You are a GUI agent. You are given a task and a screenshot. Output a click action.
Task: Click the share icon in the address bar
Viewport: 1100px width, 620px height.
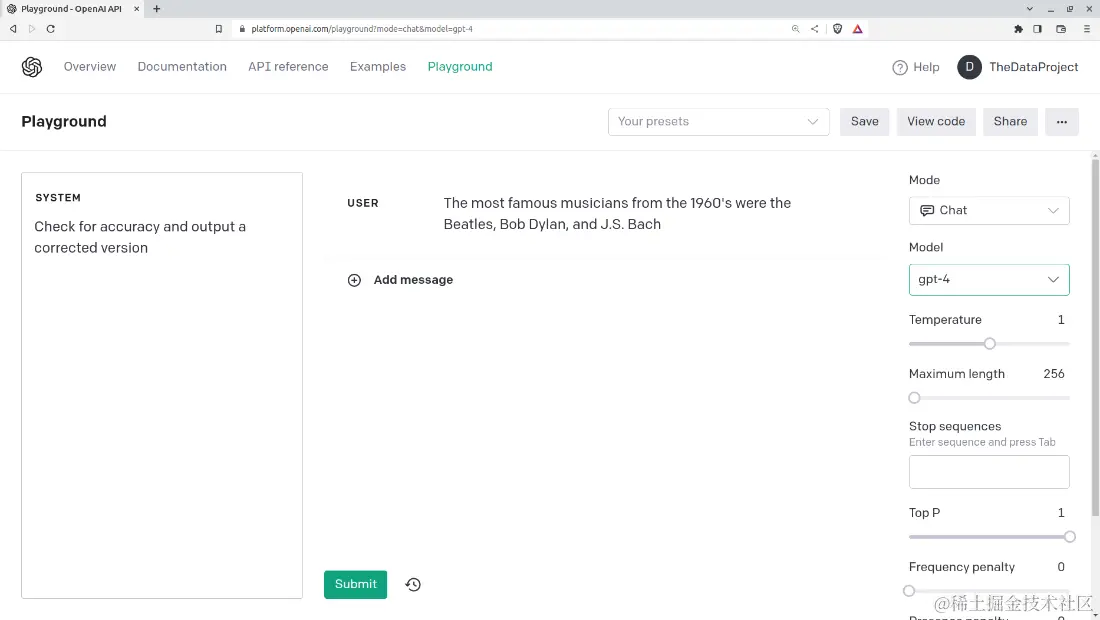814,29
